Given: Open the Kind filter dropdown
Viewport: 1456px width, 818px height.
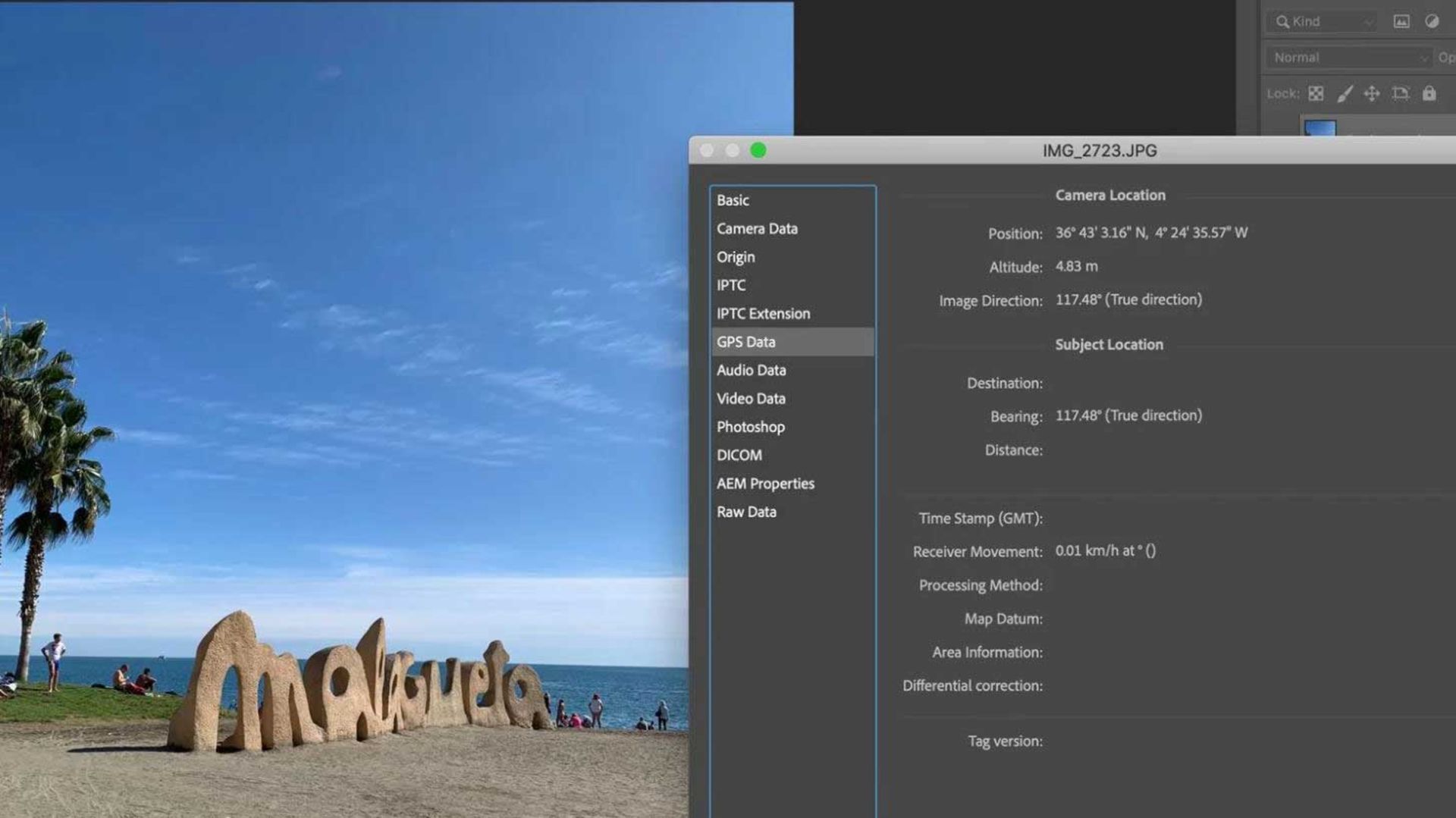Looking at the screenshot, I should [1323, 21].
